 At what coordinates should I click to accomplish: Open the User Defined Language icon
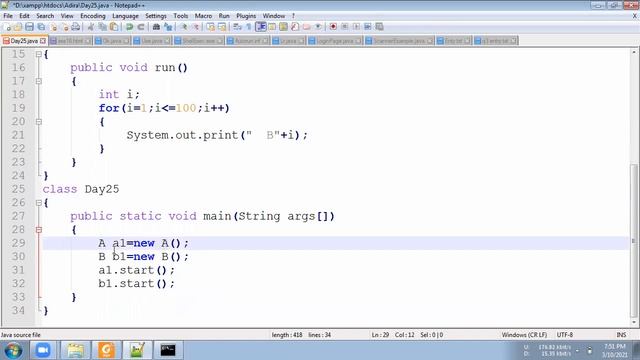(272, 27)
